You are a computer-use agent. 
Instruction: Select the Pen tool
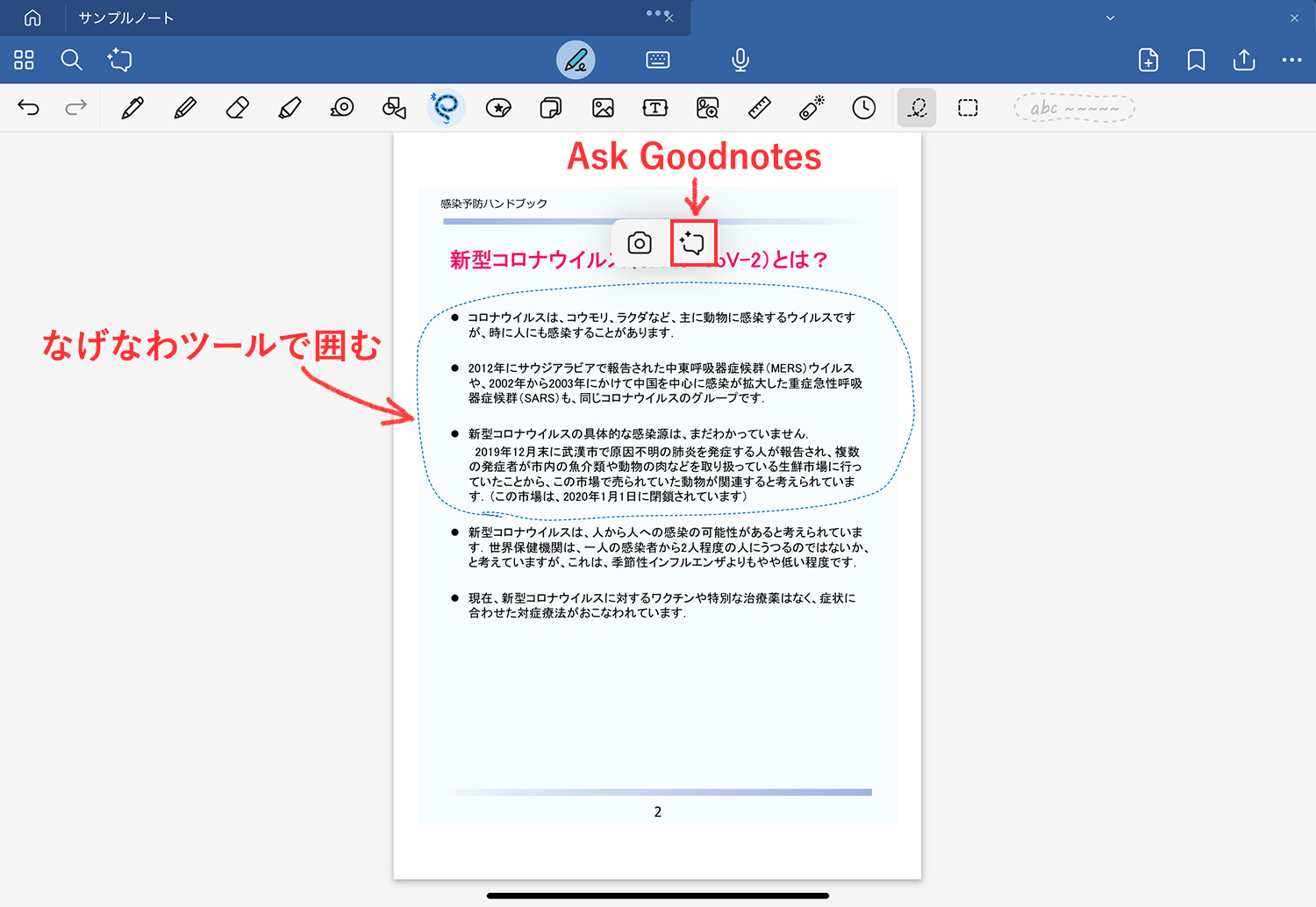point(132,108)
